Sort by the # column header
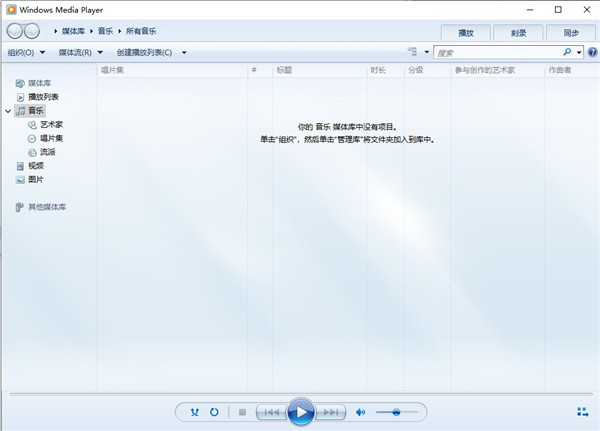The width and height of the screenshot is (600, 431). point(260,70)
